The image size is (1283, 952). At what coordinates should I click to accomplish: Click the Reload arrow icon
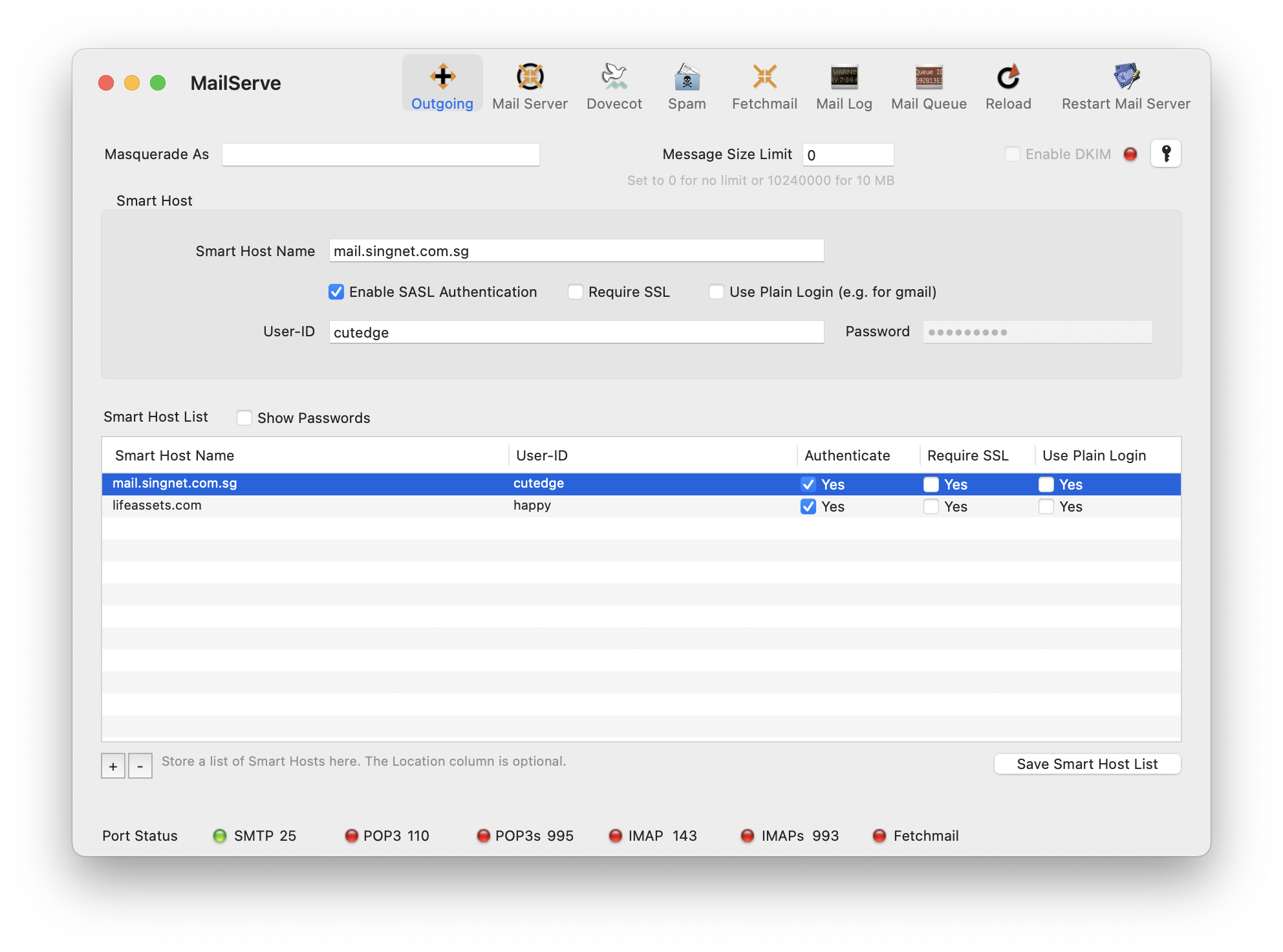coord(1008,77)
